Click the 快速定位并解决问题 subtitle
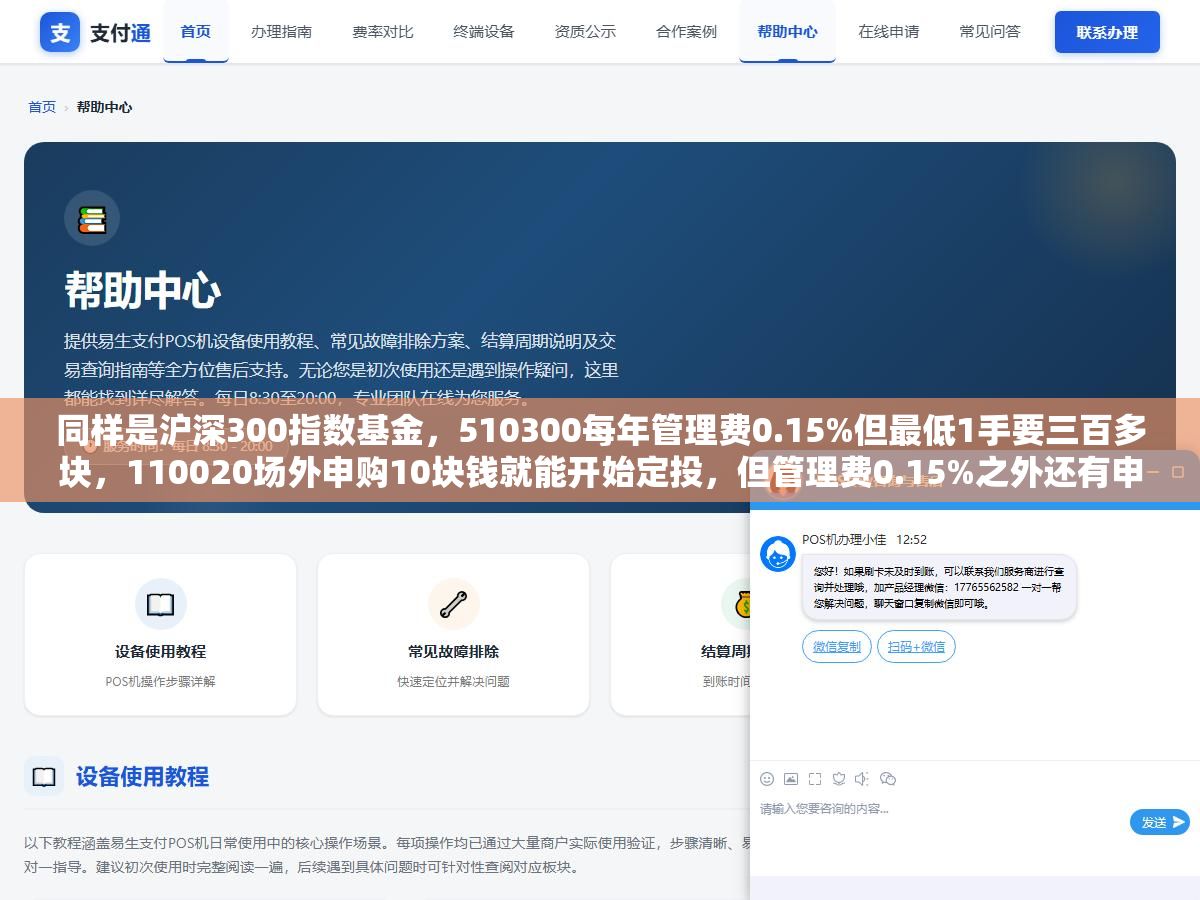 pyautogui.click(x=453, y=681)
